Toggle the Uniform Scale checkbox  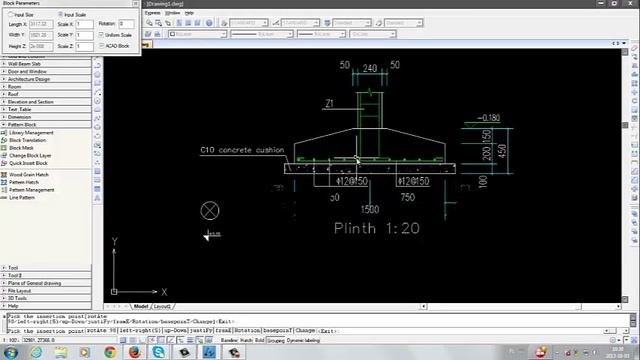(x=101, y=35)
